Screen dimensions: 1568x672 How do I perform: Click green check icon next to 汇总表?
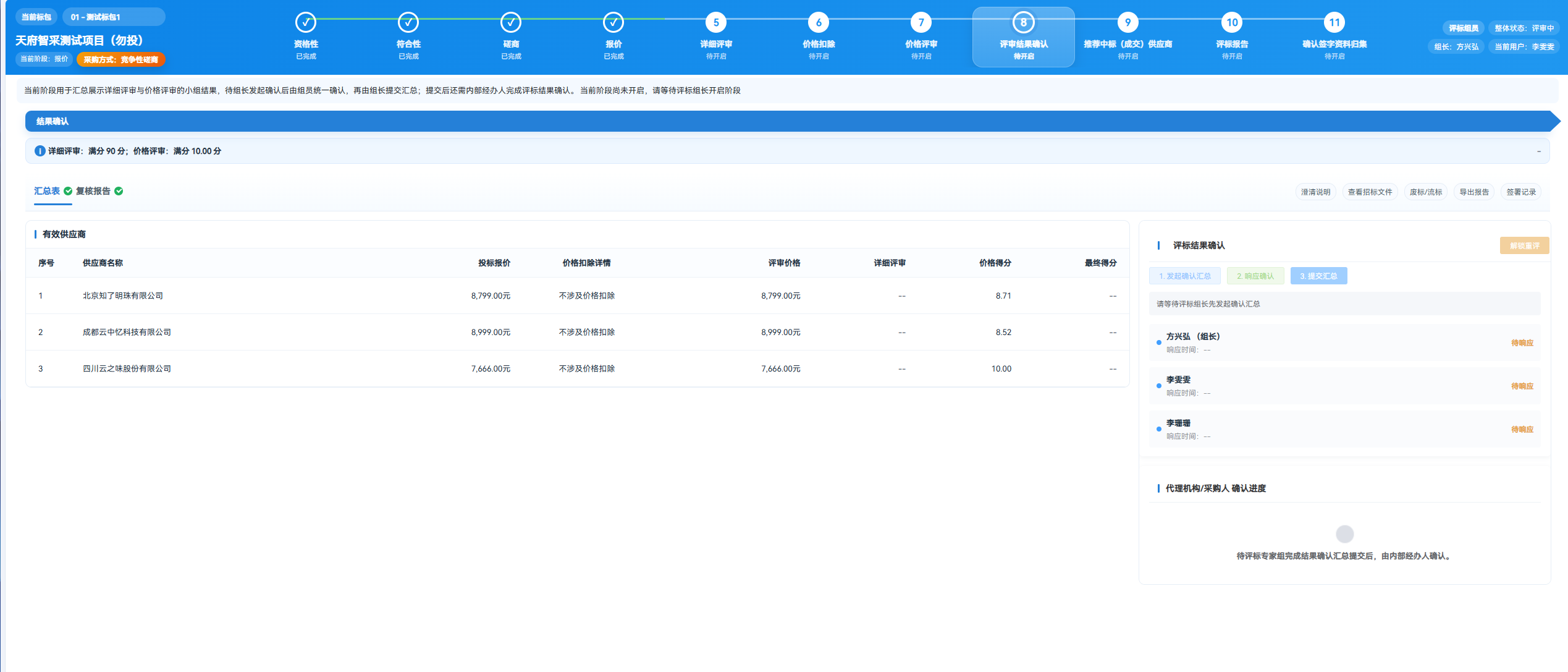(x=68, y=191)
